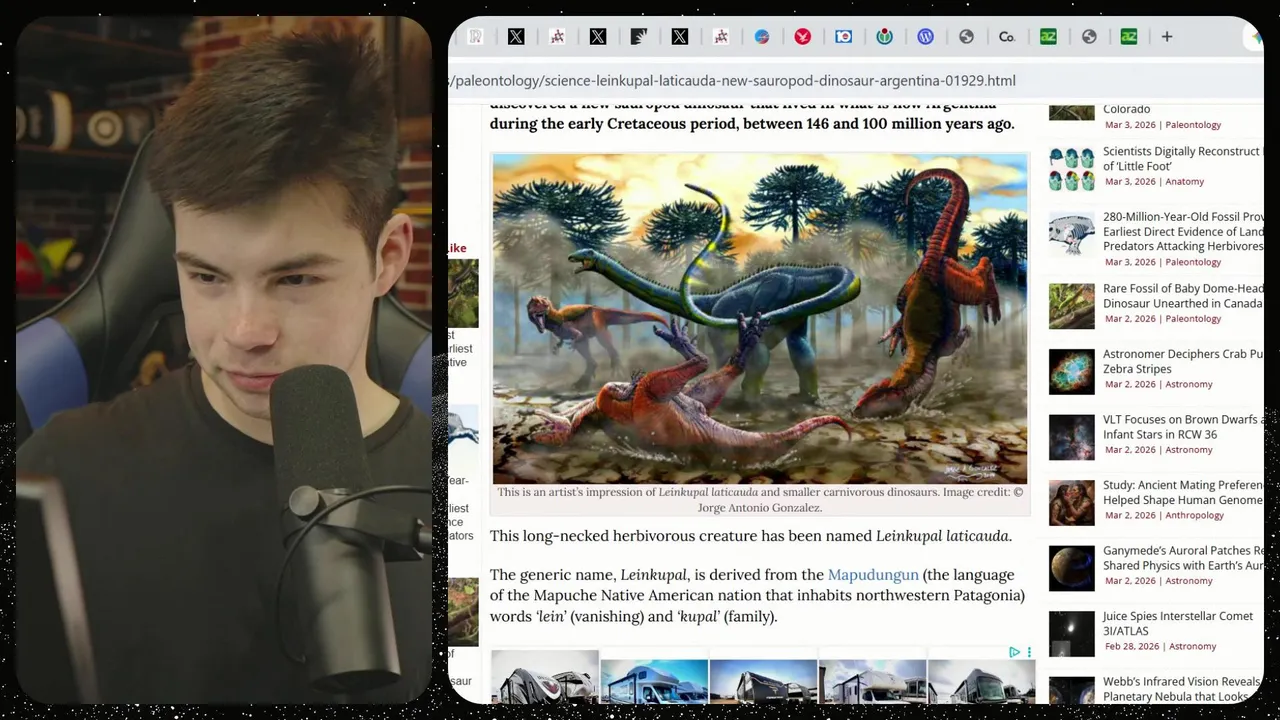
Task: Select the tab with the R favicon
Action: (x=475, y=37)
